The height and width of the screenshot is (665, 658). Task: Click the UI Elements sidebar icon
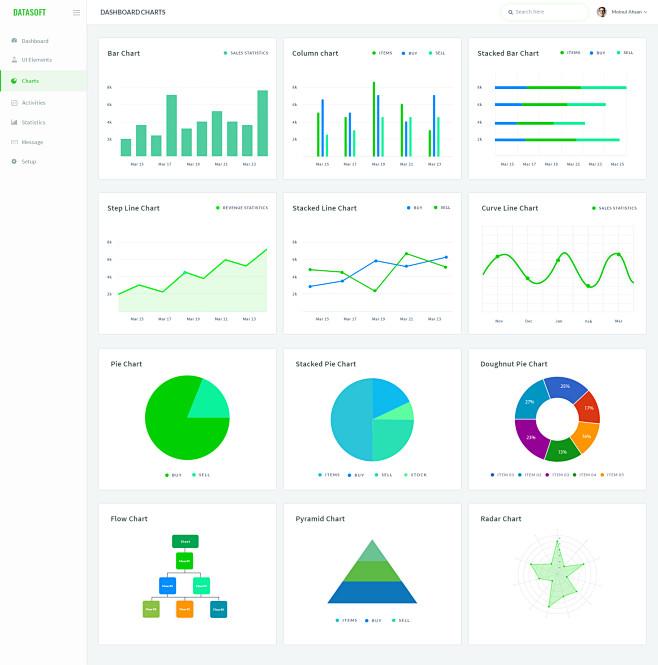[14, 60]
